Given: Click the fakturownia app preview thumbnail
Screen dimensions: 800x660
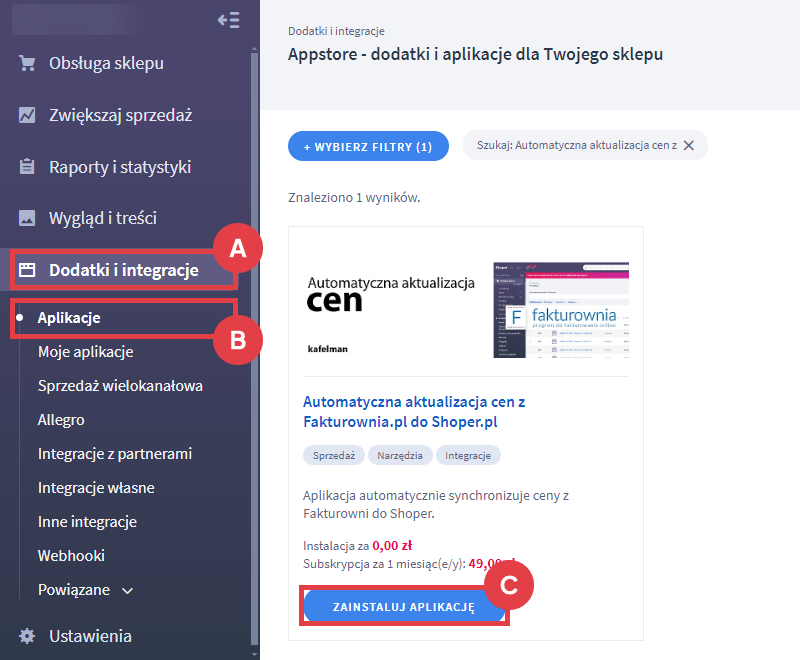Looking at the screenshot, I should click(561, 310).
